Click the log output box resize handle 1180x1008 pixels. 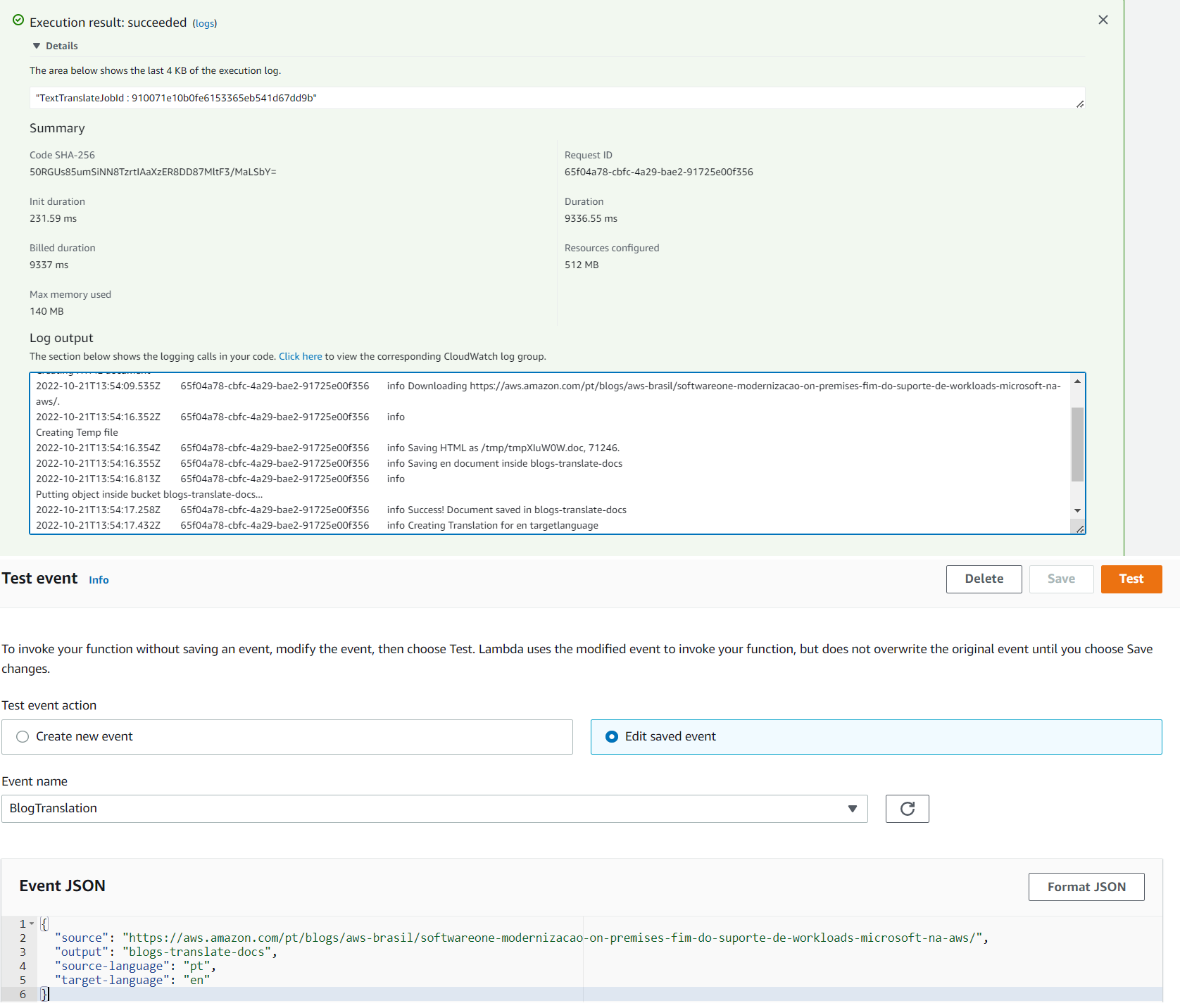pyautogui.click(x=1080, y=529)
